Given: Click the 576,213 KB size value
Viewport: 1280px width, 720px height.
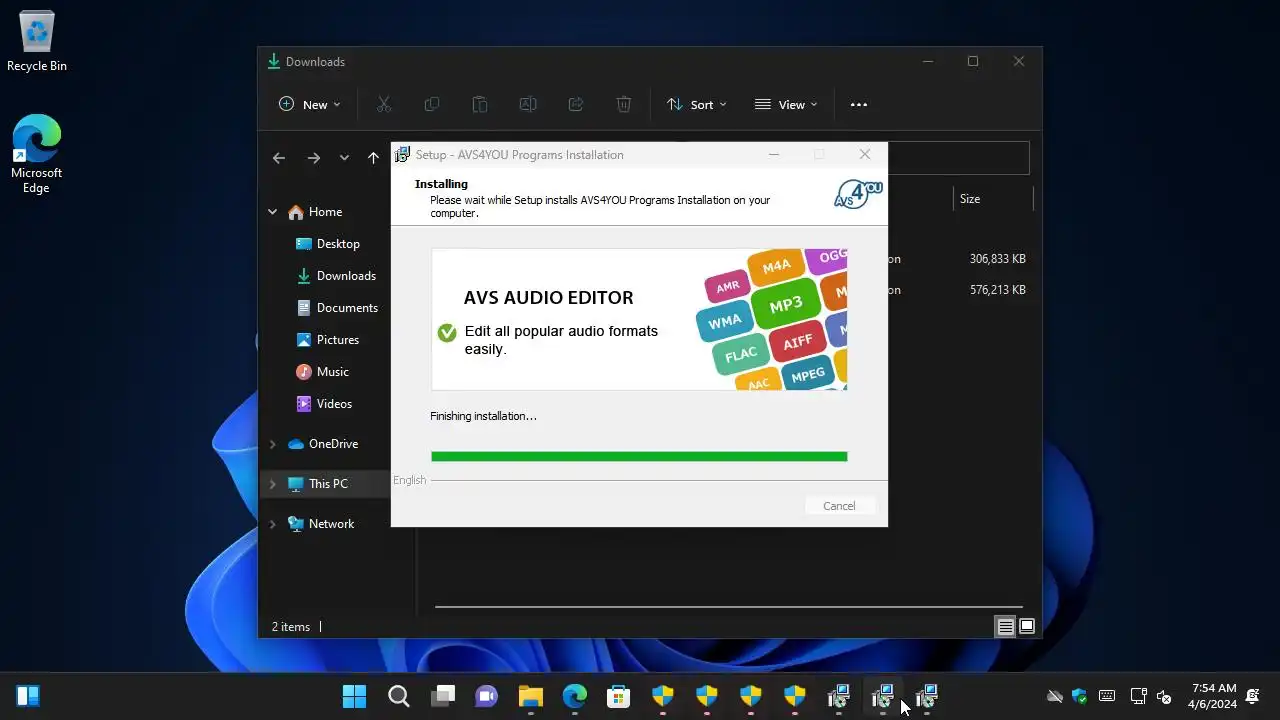Looking at the screenshot, I should tap(997, 290).
